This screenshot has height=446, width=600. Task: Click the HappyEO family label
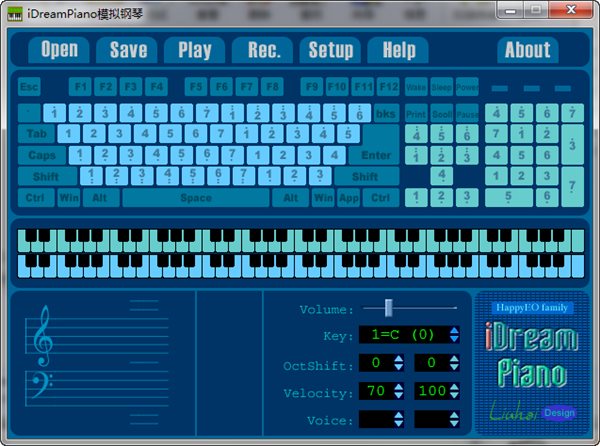click(532, 308)
